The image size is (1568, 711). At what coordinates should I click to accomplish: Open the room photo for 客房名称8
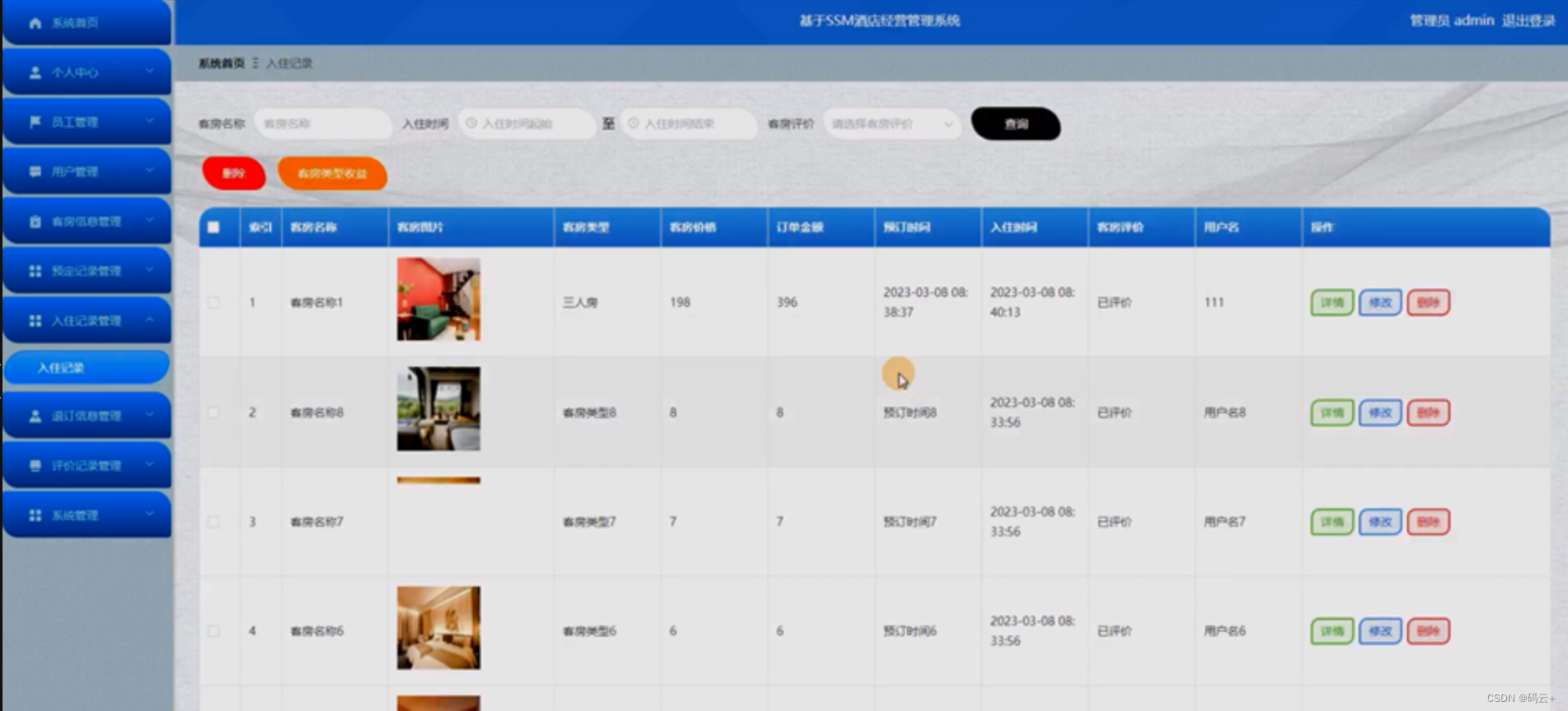click(x=439, y=409)
